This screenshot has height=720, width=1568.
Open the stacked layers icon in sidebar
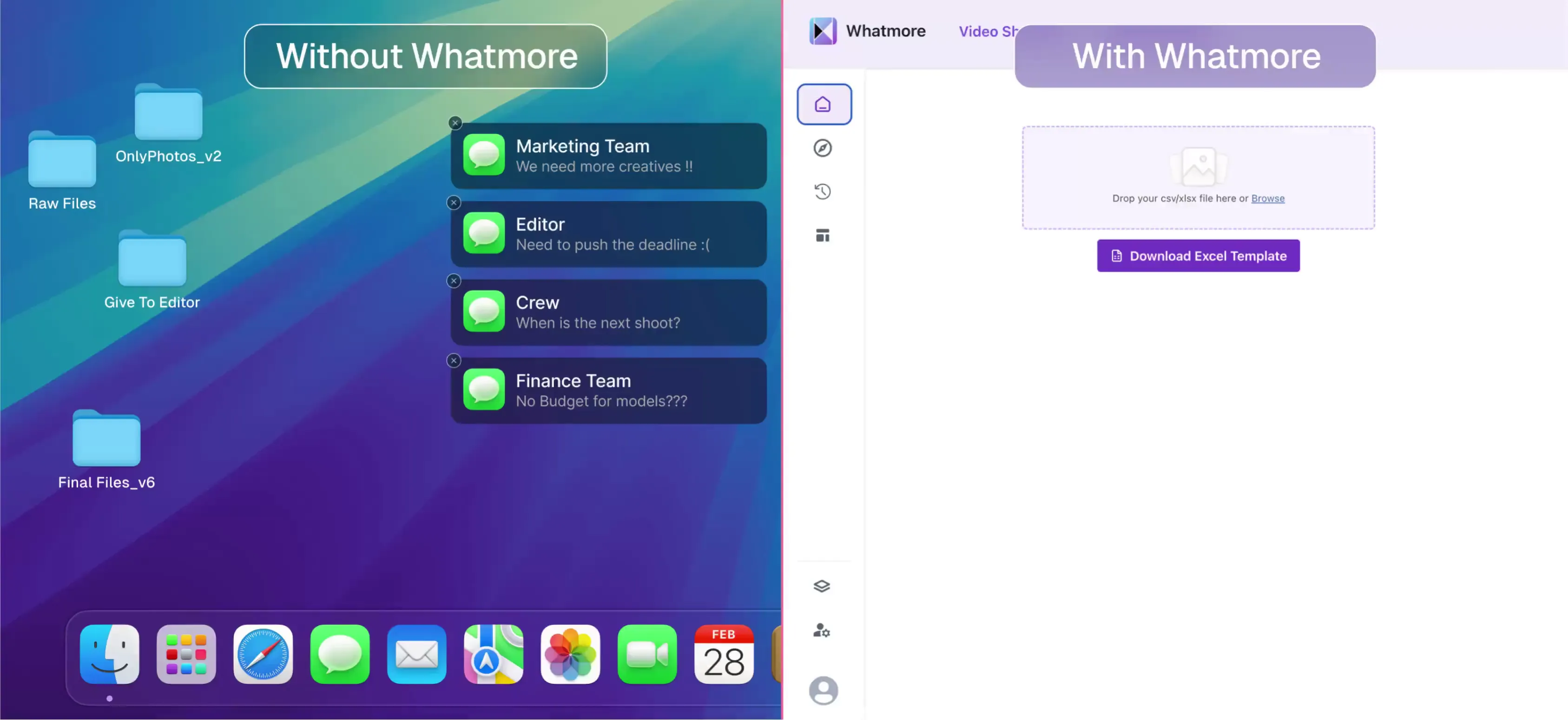[822, 586]
